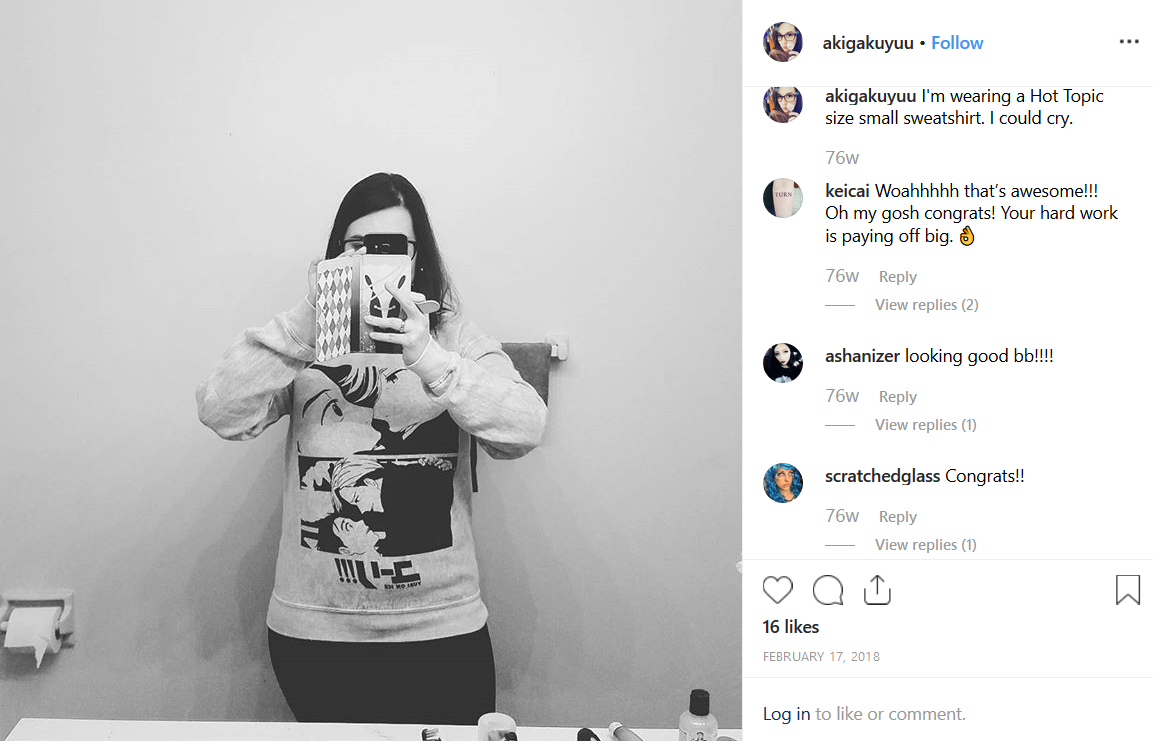Image resolution: width=1153 pixels, height=741 pixels.
Task: Click the Log in link
Action: pos(786,714)
